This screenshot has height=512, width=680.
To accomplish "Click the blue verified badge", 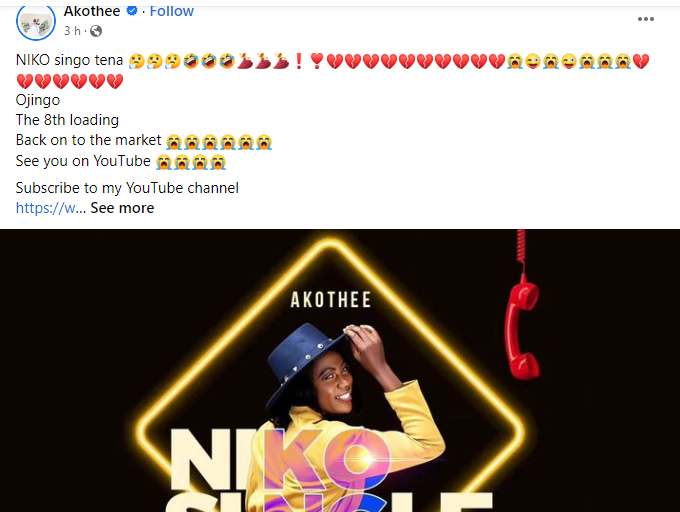I will [x=131, y=11].
